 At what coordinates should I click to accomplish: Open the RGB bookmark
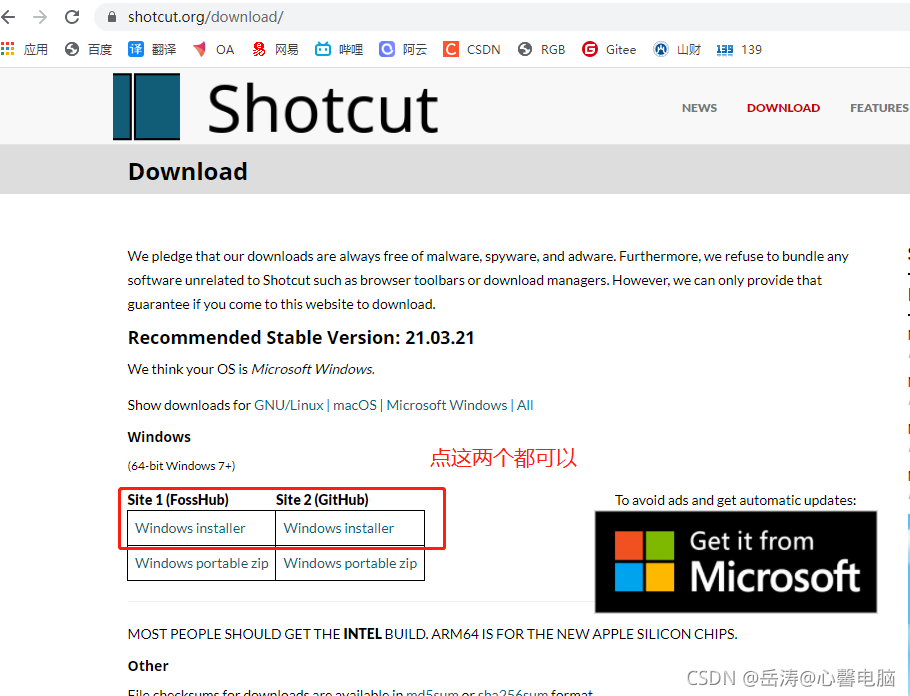click(541, 49)
